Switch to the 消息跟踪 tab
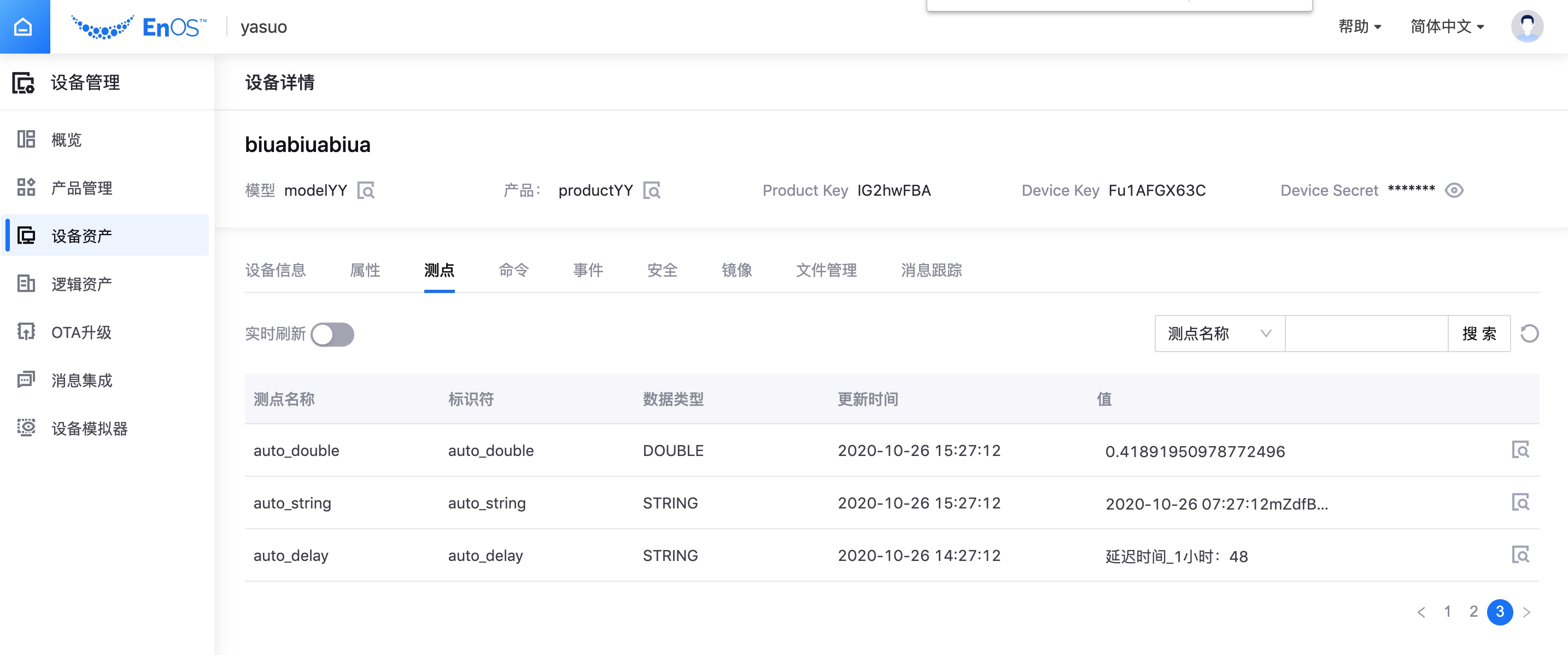 pos(931,270)
